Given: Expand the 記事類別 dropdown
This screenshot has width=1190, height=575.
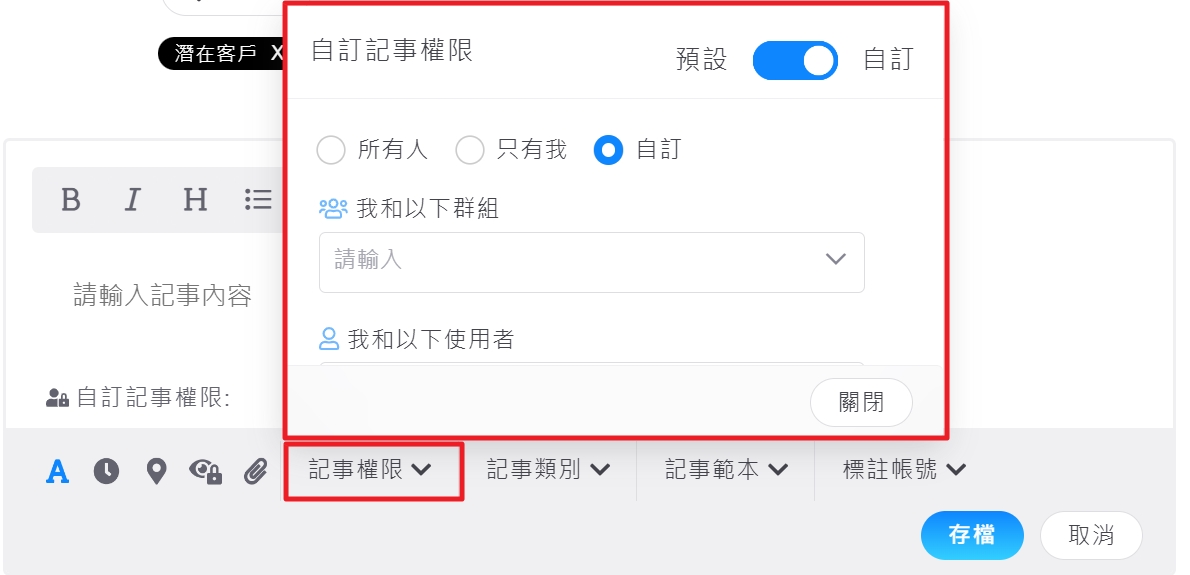Looking at the screenshot, I should (x=548, y=470).
